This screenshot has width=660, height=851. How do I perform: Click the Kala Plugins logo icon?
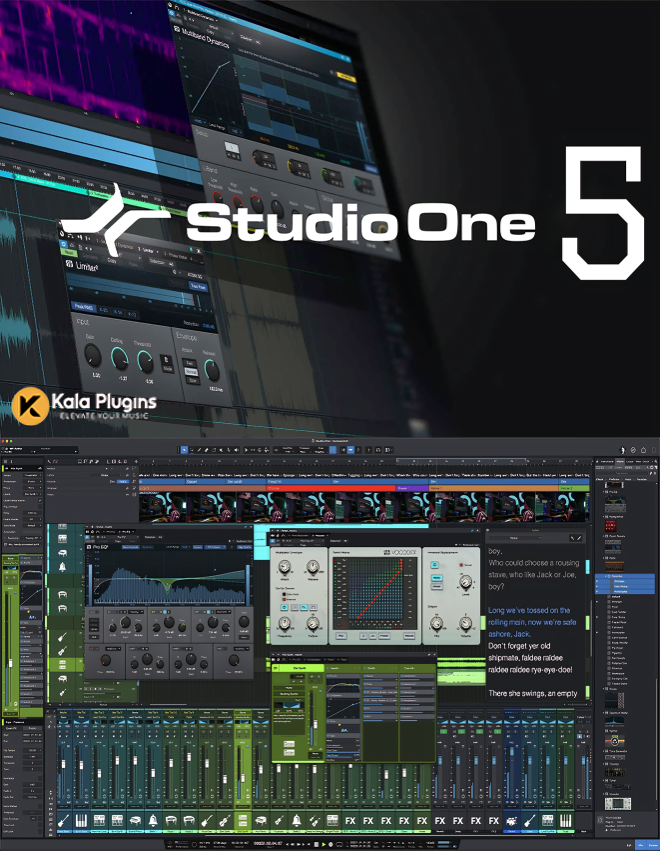point(31,403)
